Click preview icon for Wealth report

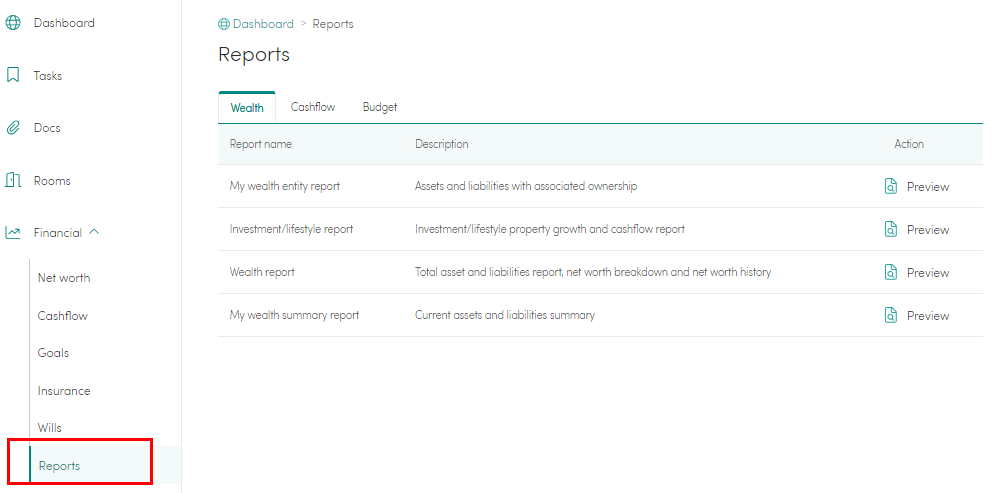click(891, 272)
